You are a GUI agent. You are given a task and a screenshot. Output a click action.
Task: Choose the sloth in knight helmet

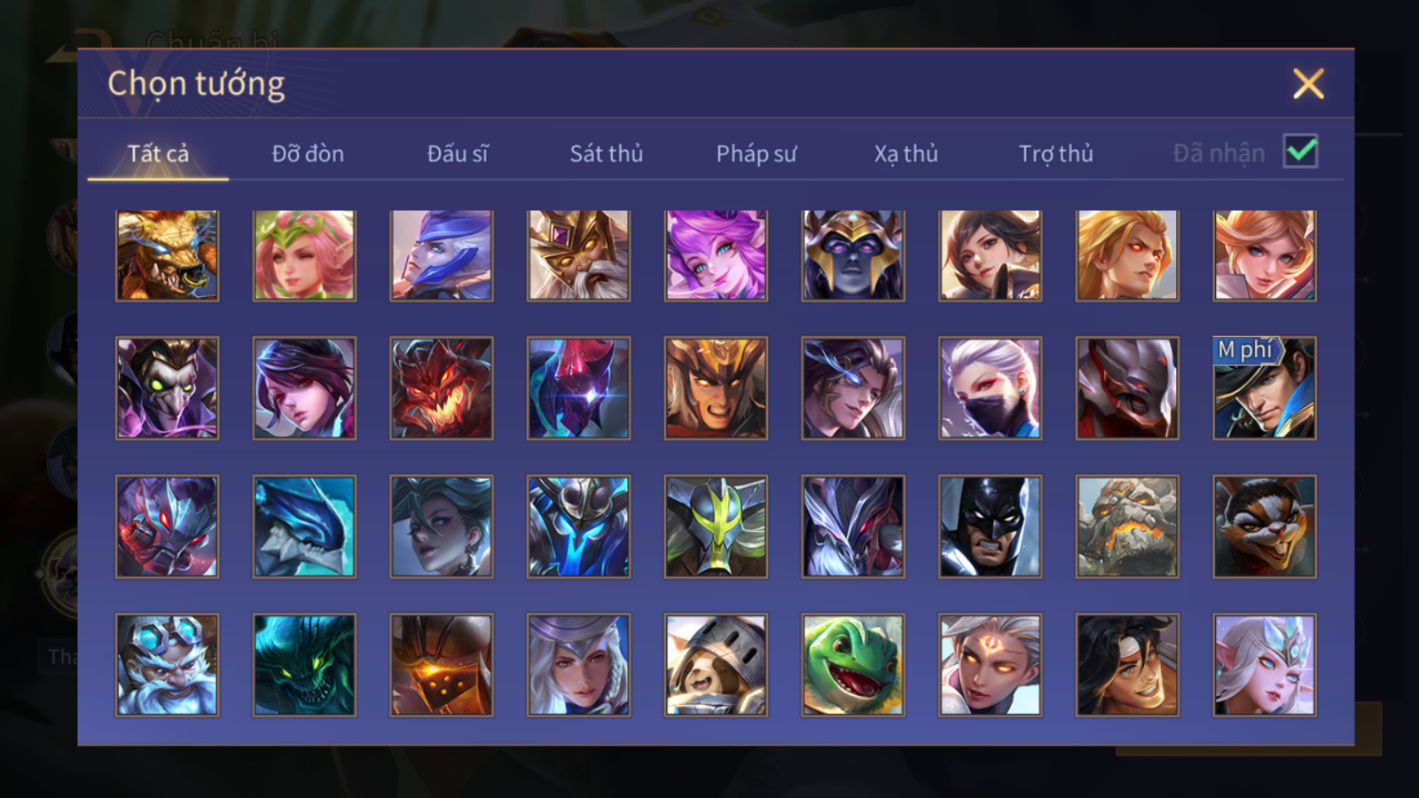coord(716,665)
